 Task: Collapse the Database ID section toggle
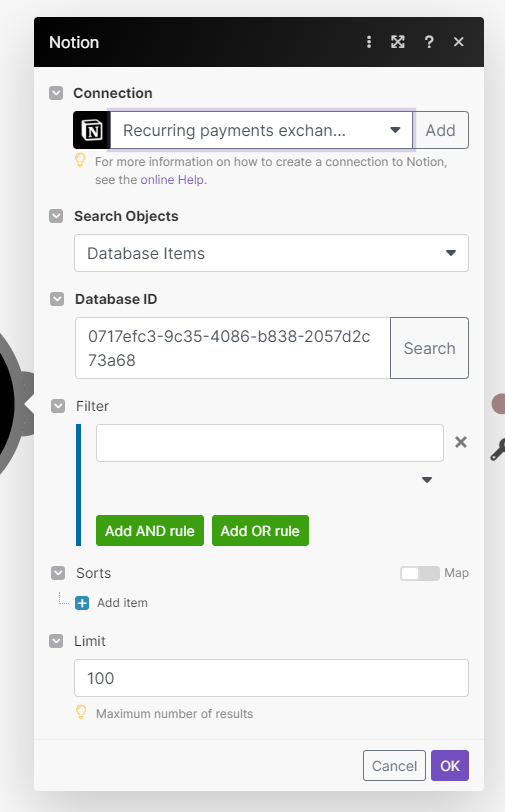tap(57, 299)
